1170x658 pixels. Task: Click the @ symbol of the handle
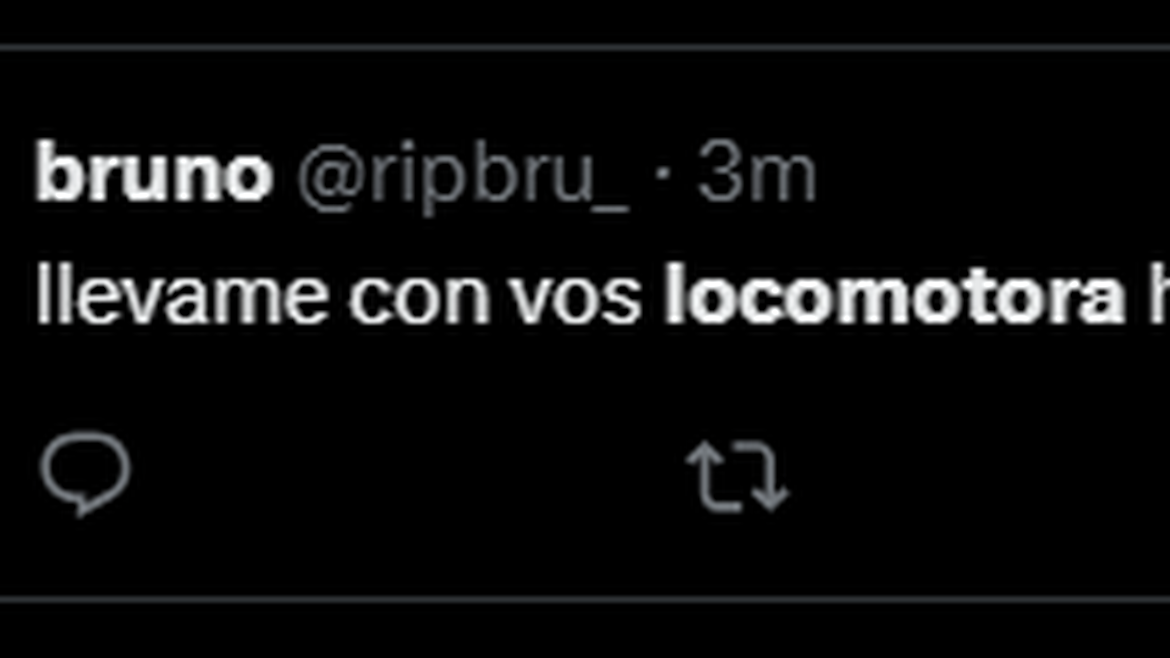(328, 178)
